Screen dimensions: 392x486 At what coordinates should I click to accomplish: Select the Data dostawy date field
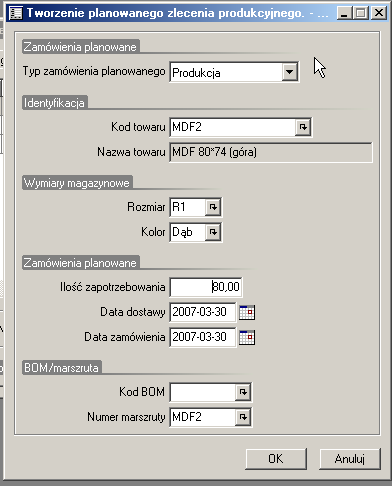click(202, 312)
